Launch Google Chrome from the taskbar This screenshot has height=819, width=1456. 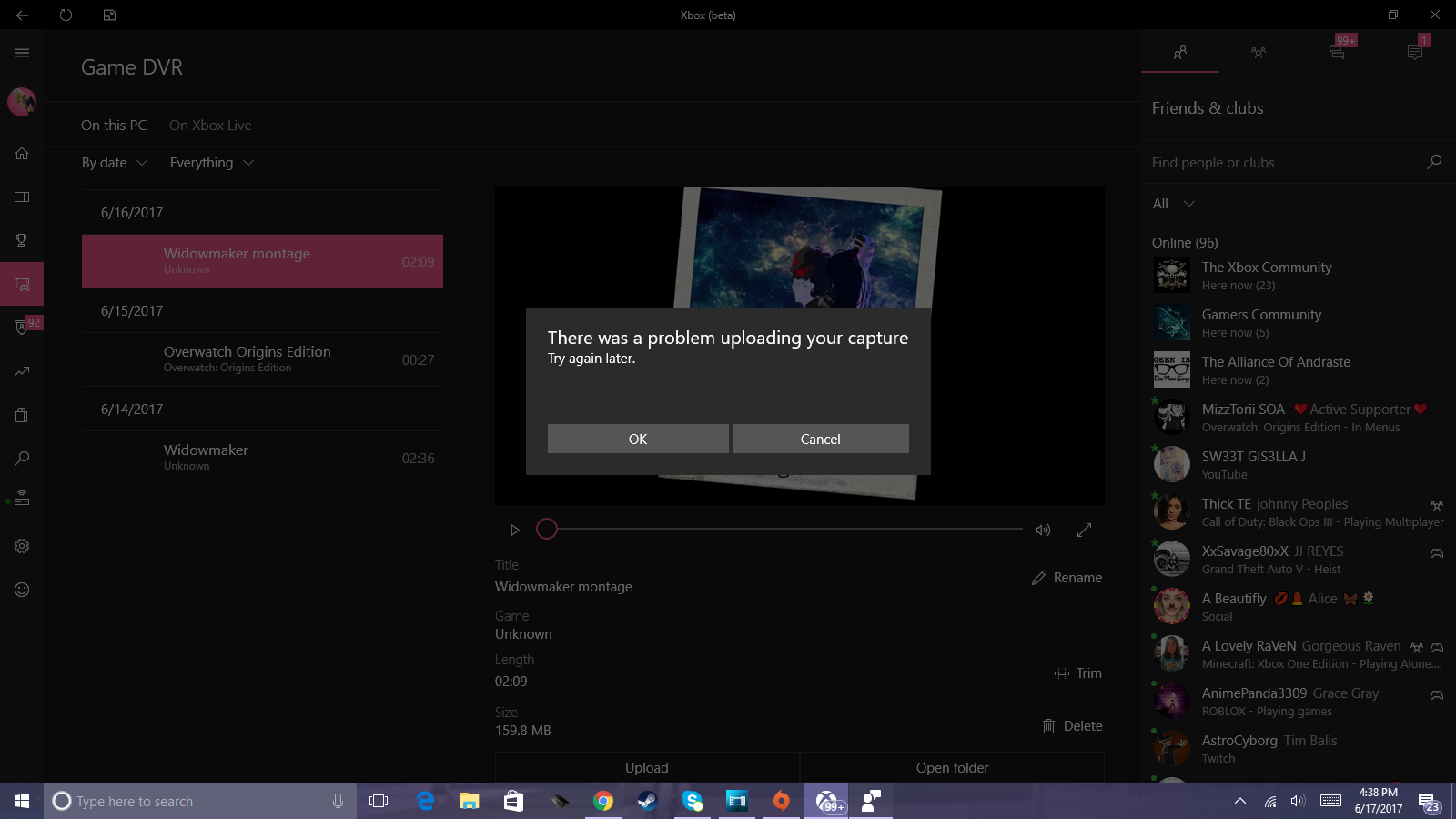tap(602, 801)
